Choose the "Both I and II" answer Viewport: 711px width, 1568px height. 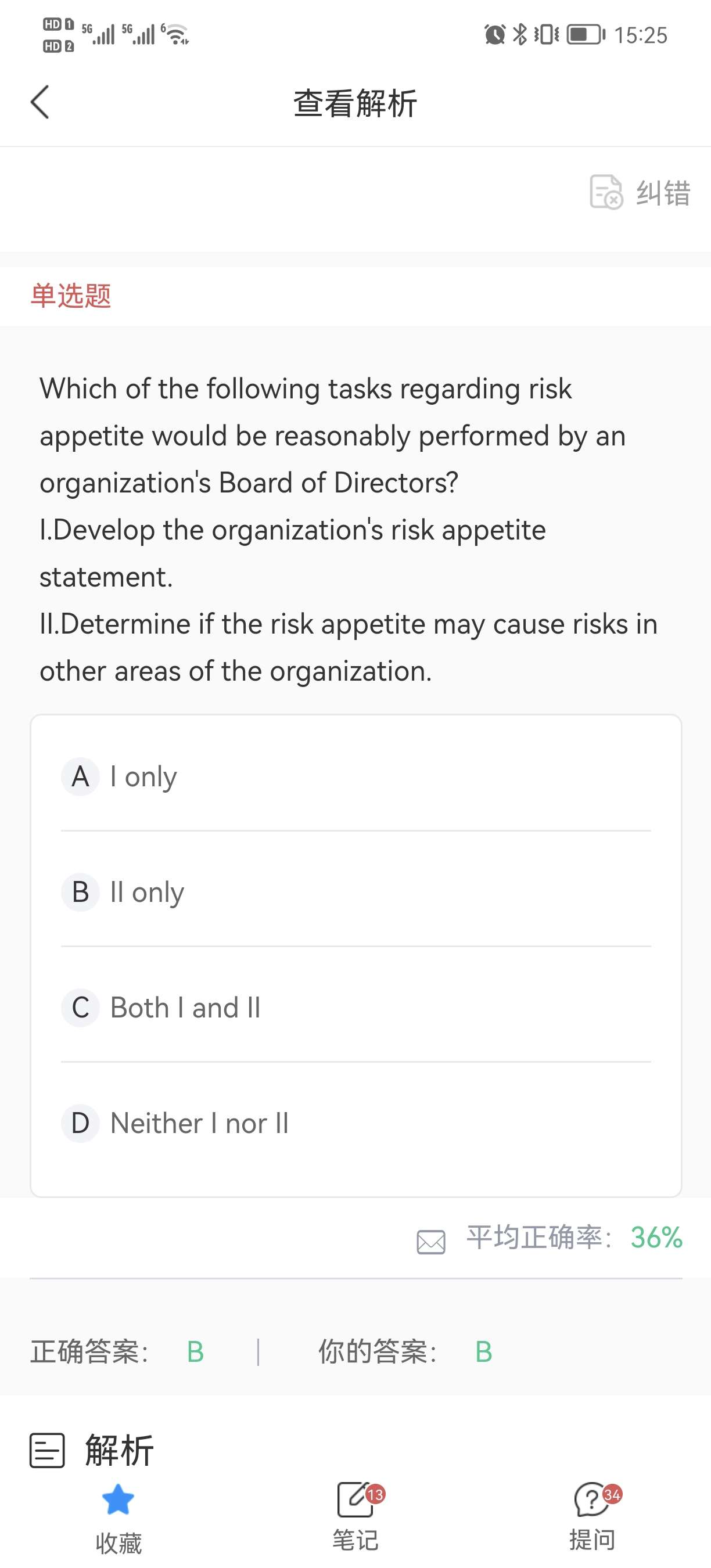186,1008
